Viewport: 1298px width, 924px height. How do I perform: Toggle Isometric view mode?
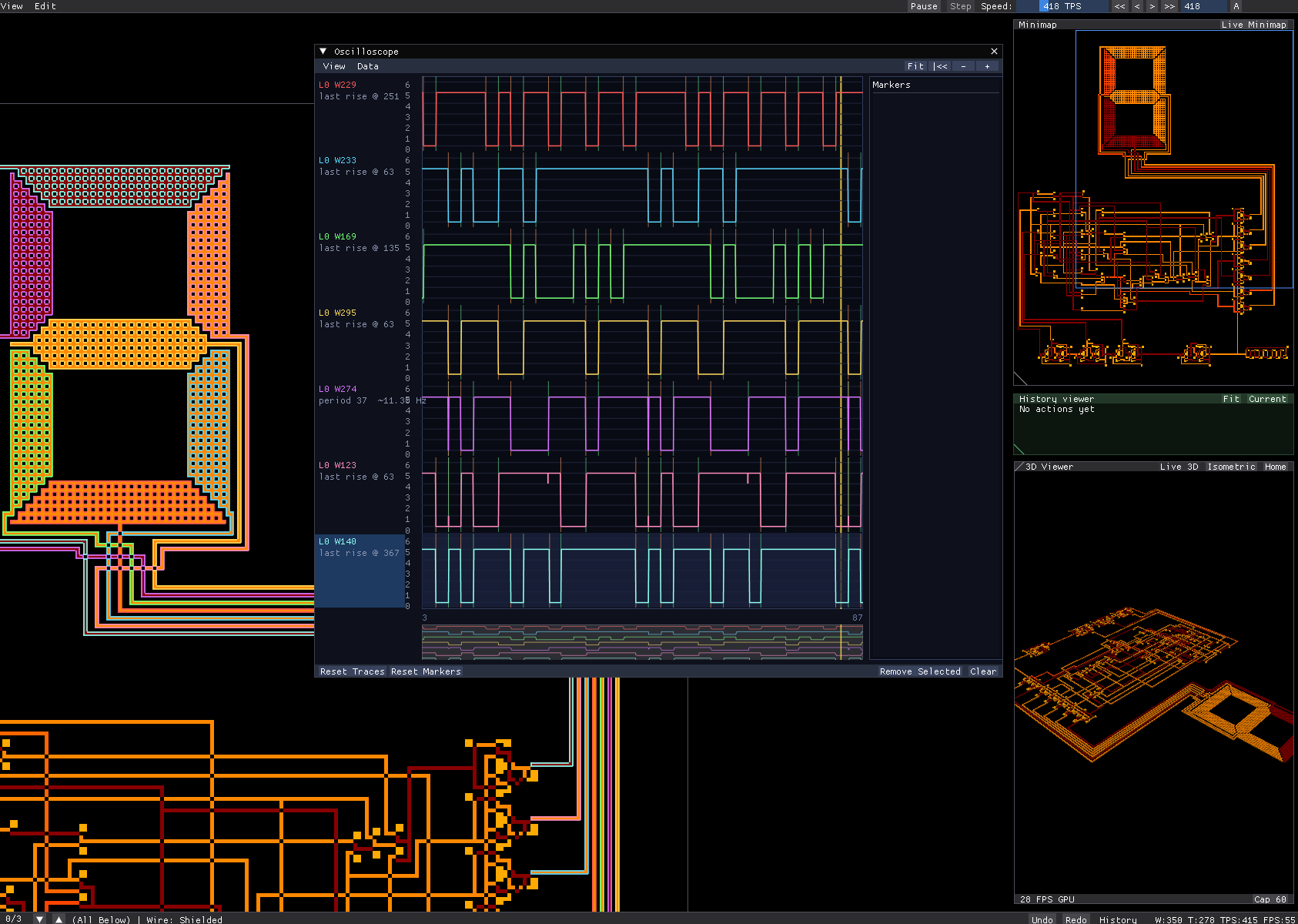click(1231, 467)
